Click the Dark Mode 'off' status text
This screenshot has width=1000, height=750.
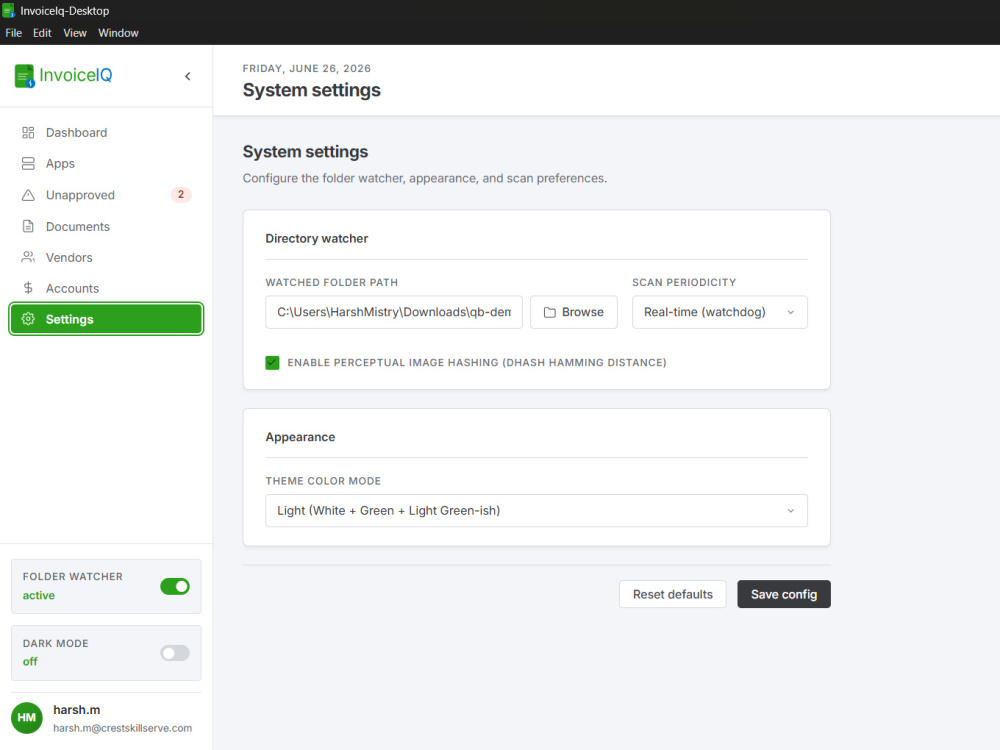point(30,662)
